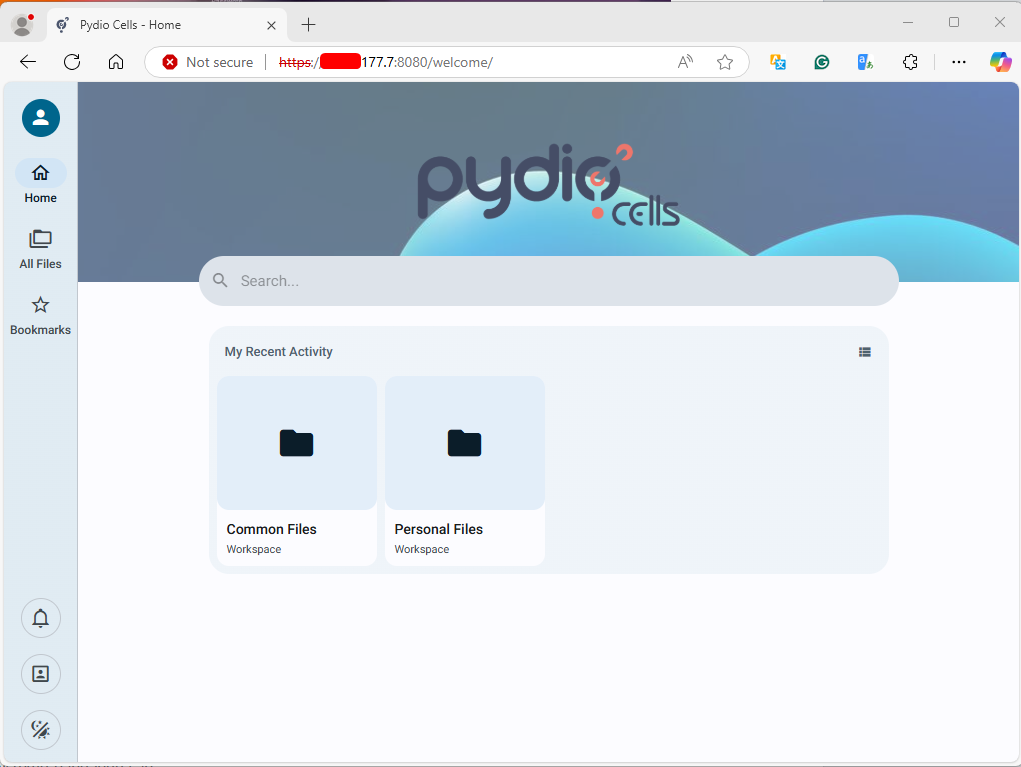Image resolution: width=1021 pixels, height=767 pixels.
Task: Open the translate extension icon
Action: point(777,62)
